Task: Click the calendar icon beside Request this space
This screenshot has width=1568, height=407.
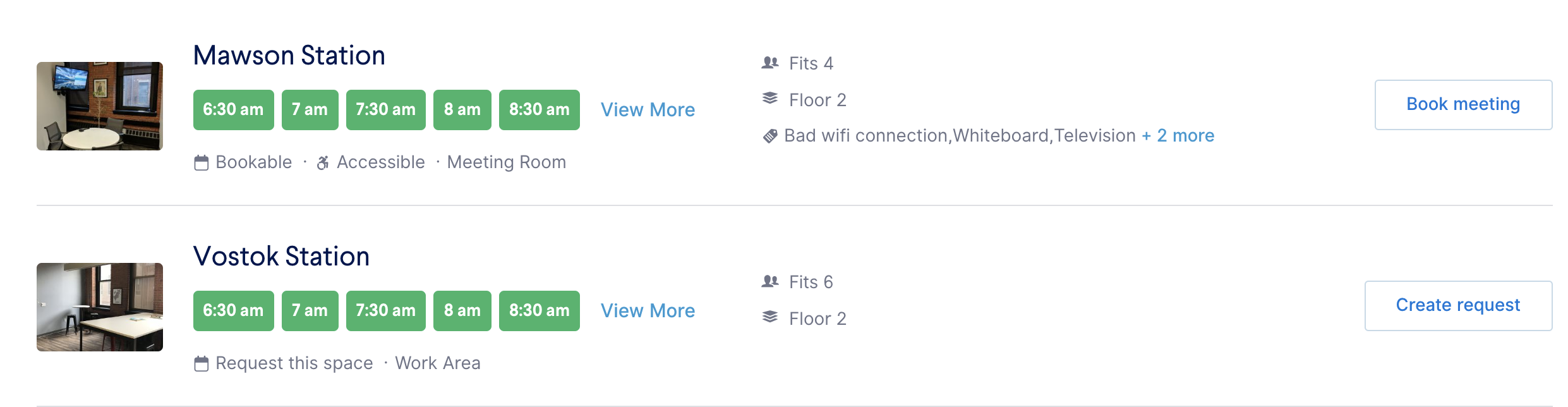Action: (x=202, y=363)
